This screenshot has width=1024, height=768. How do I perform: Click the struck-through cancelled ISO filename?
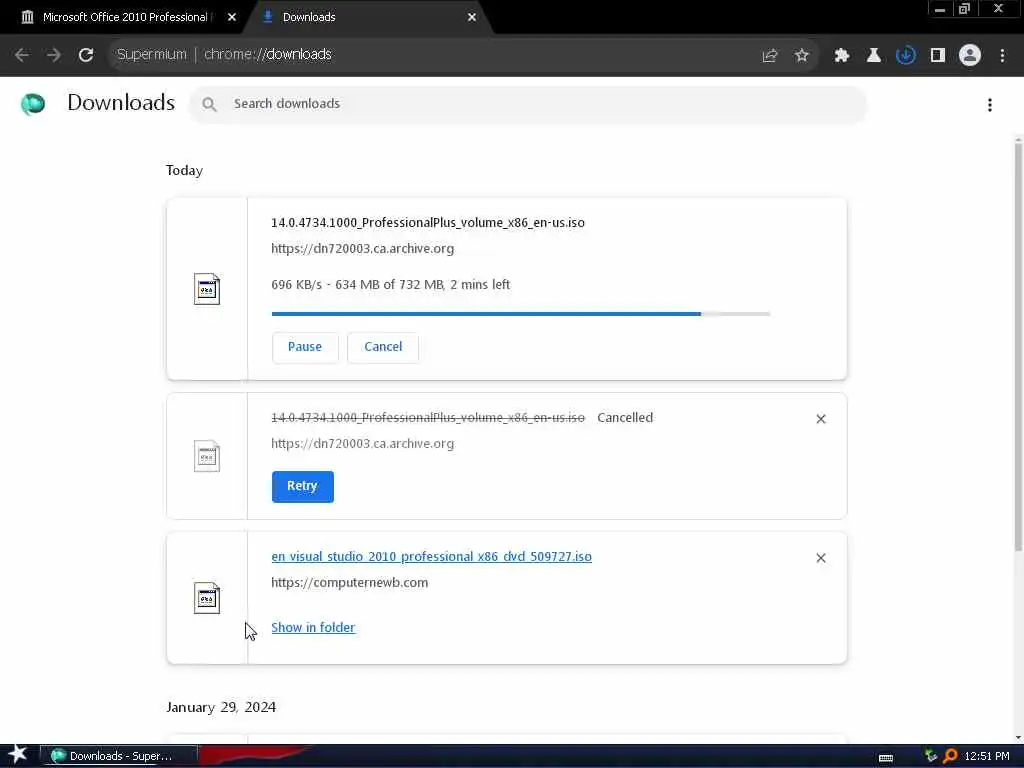point(428,417)
